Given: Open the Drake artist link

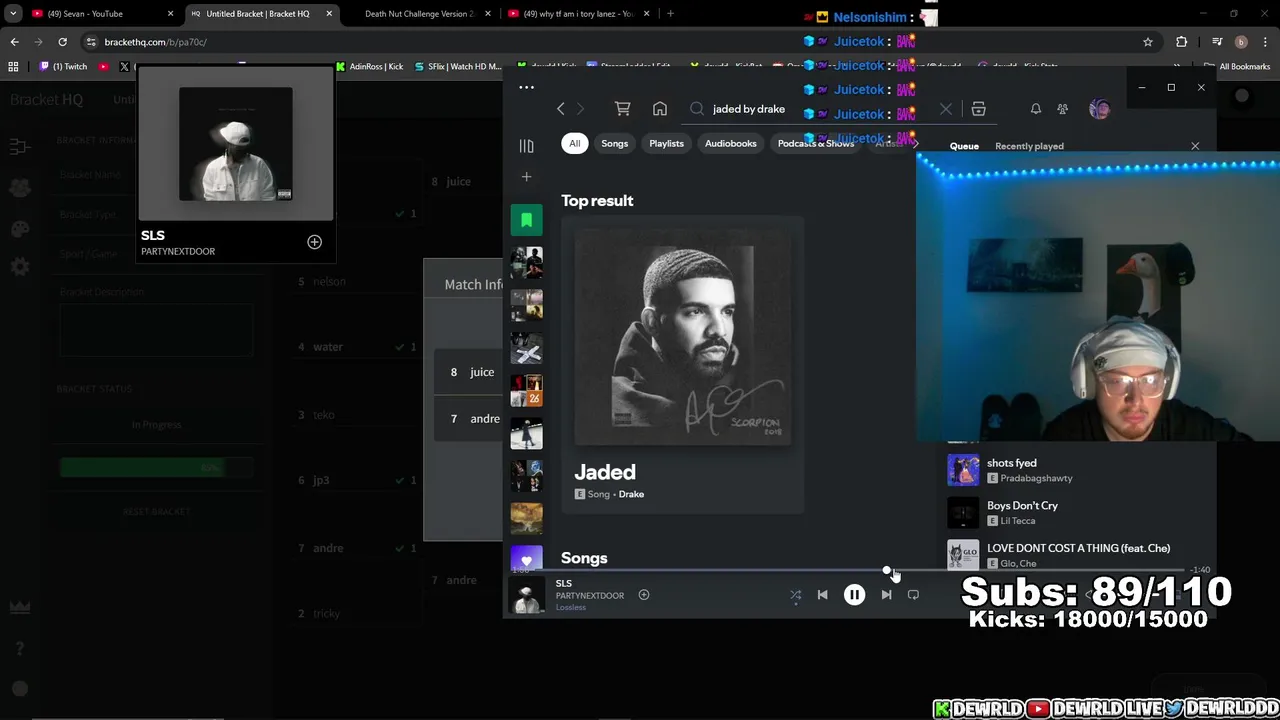Looking at the screenshot, I should [x=631, y=494].
